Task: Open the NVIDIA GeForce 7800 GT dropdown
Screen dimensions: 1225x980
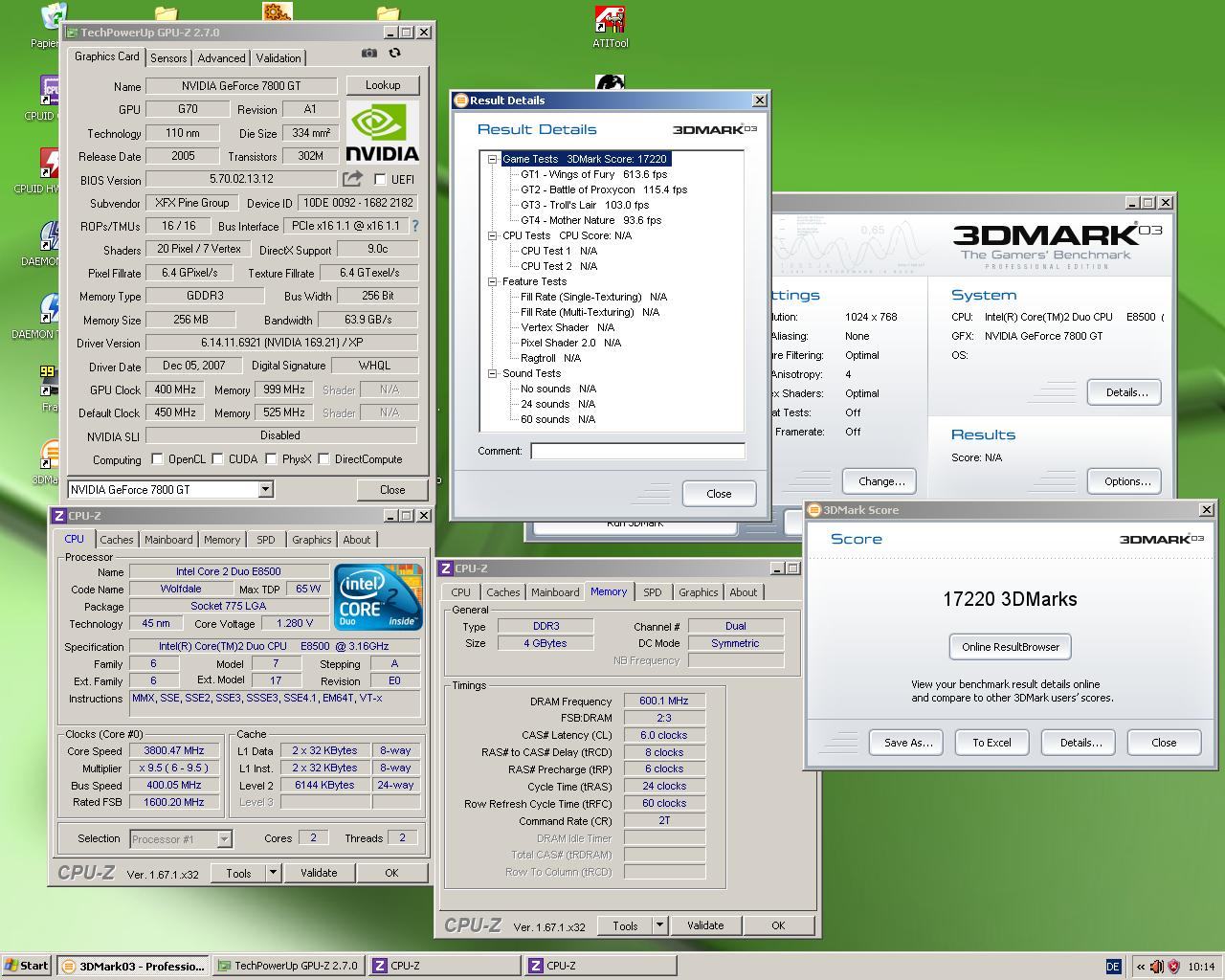Action: (x=265, y=489)
